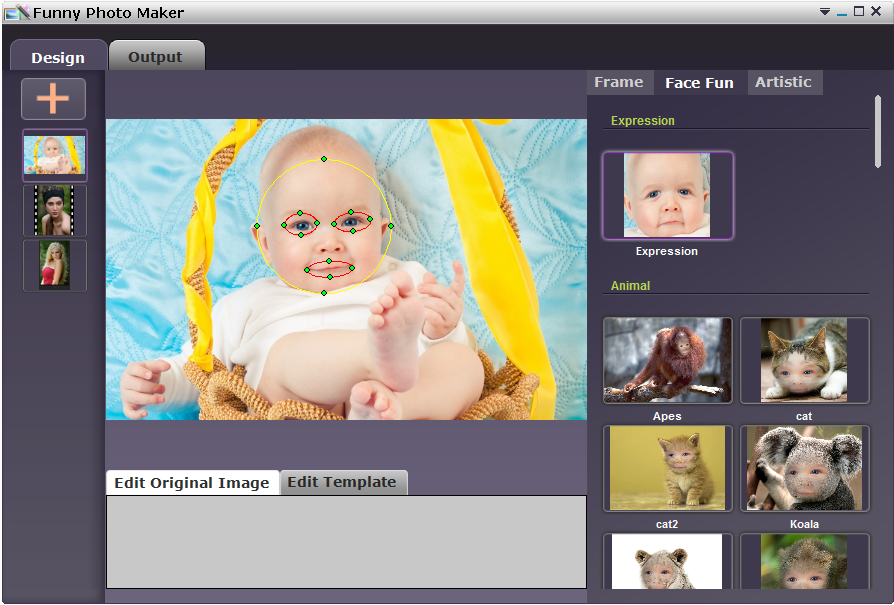The height and width of the screenshot is (605, 894).
Task: Choose the cat2 kitten template
Action: 668,468
